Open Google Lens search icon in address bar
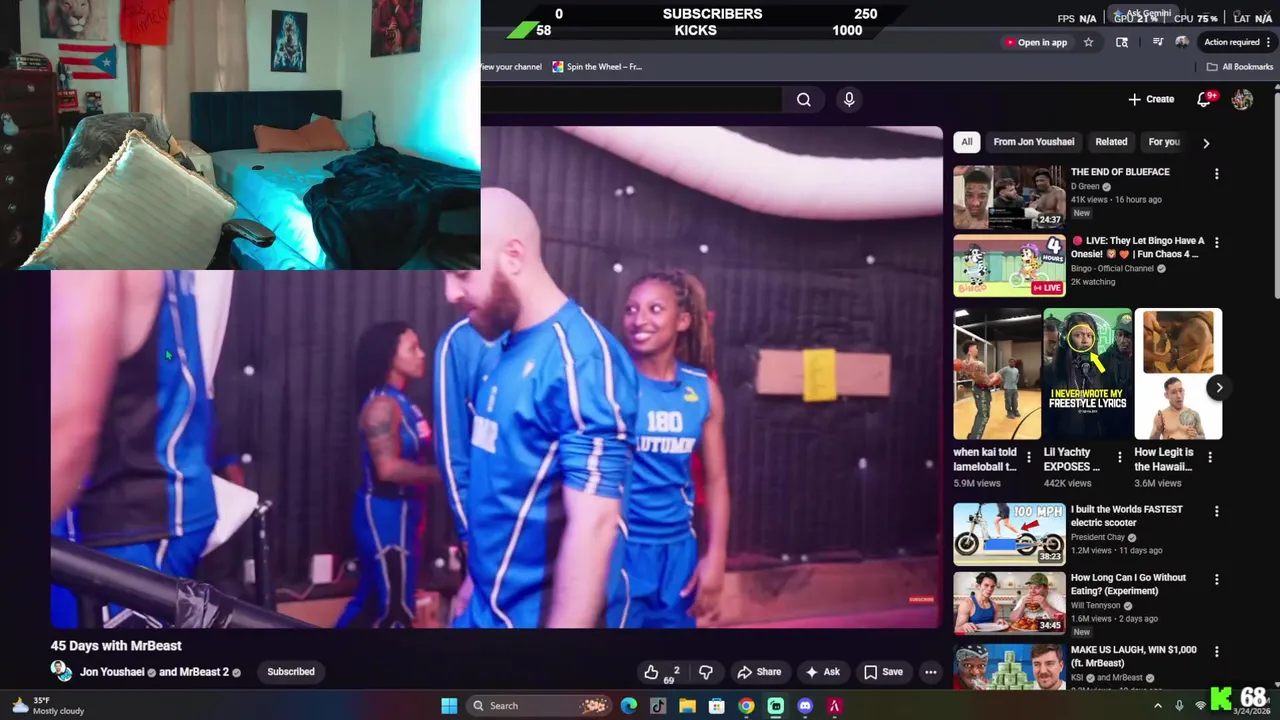 [x=1122, y=42]
